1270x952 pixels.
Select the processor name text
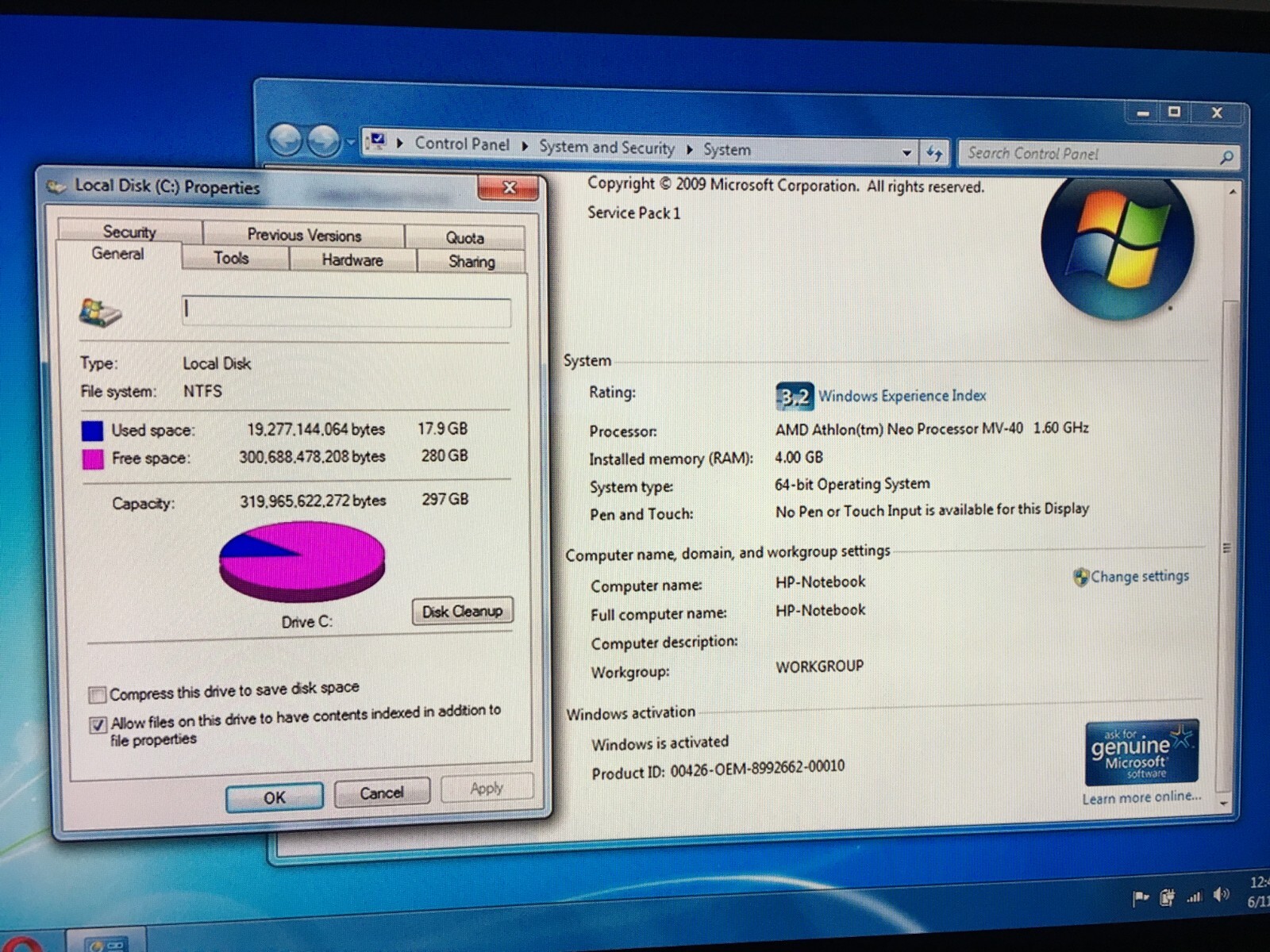coord(932,428)
